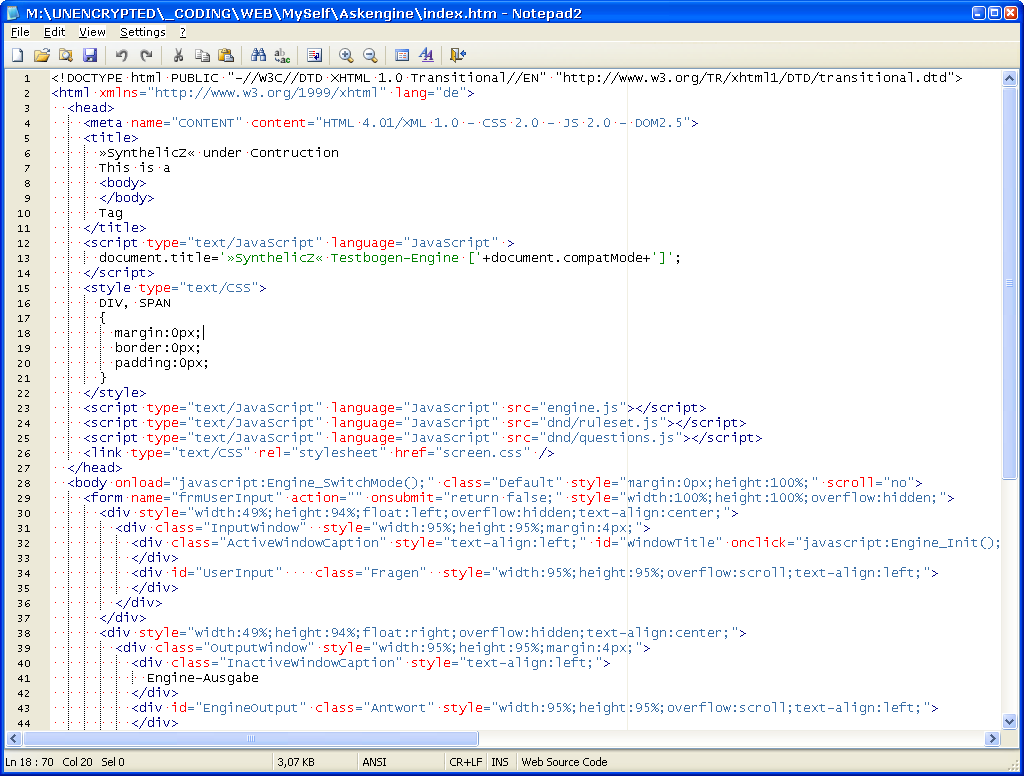Viewport: 1024px width, 776px height.
Task: Click the closing "</head>" tag
Action: pos(95,468)
